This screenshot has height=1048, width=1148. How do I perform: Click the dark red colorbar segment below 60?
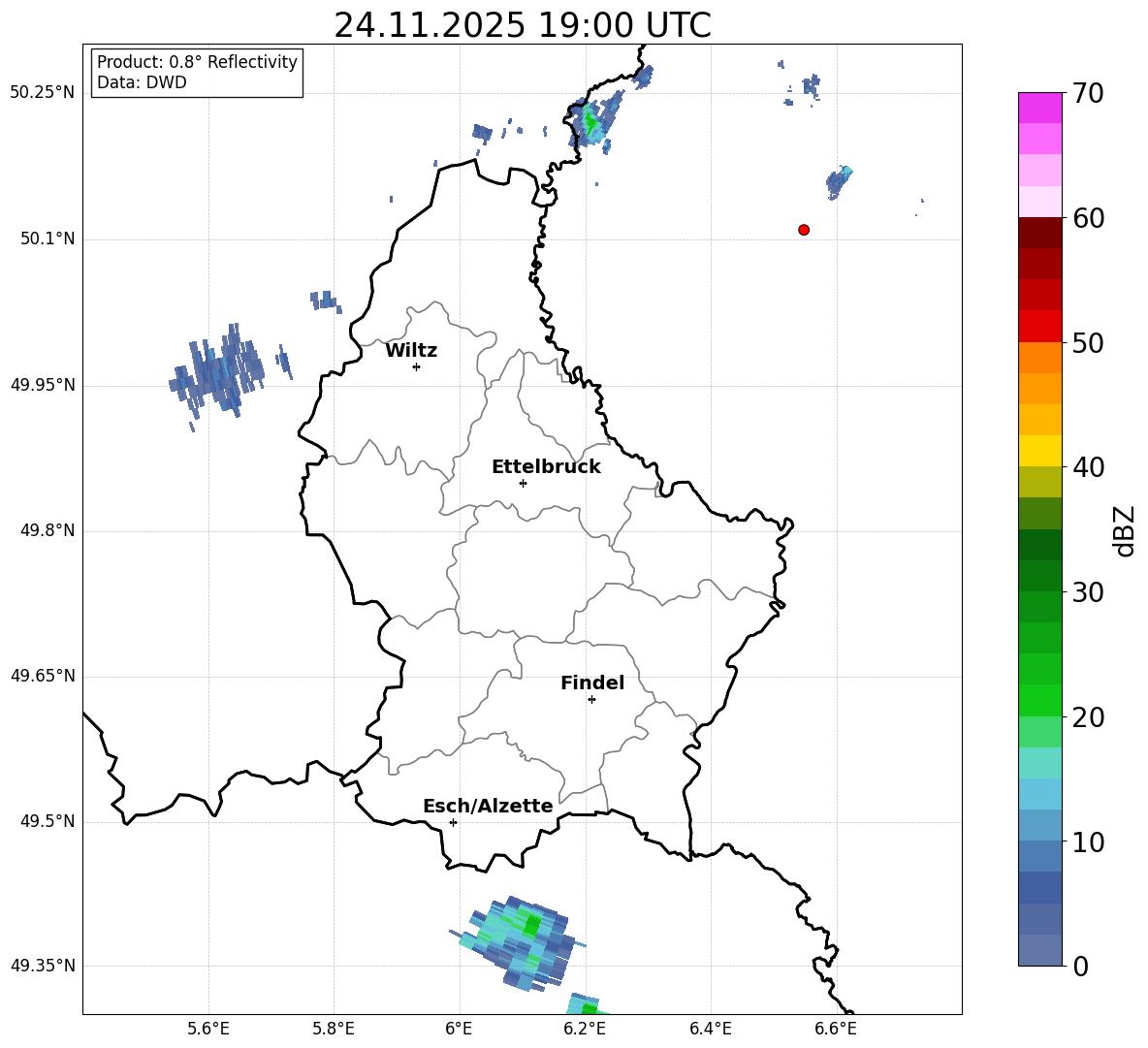(x=1039, y=233)
